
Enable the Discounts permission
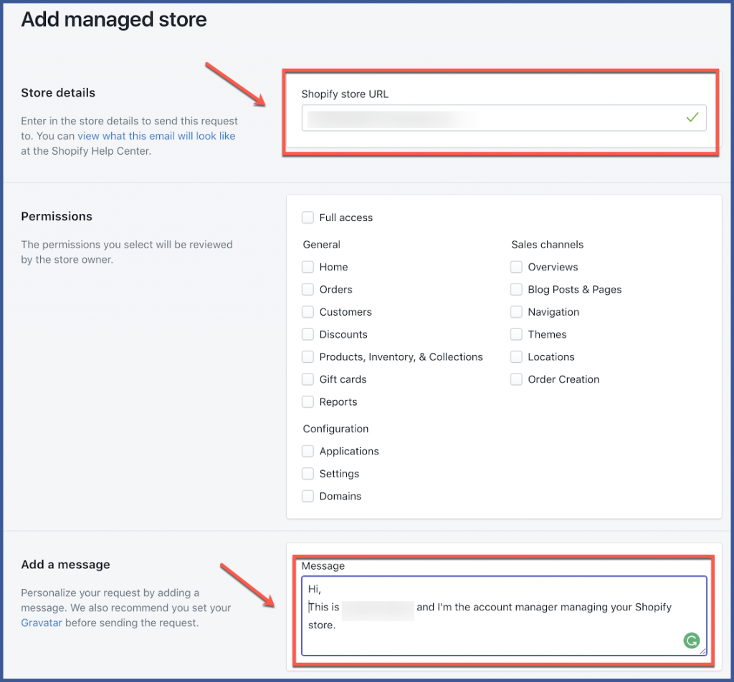point(308,334)
